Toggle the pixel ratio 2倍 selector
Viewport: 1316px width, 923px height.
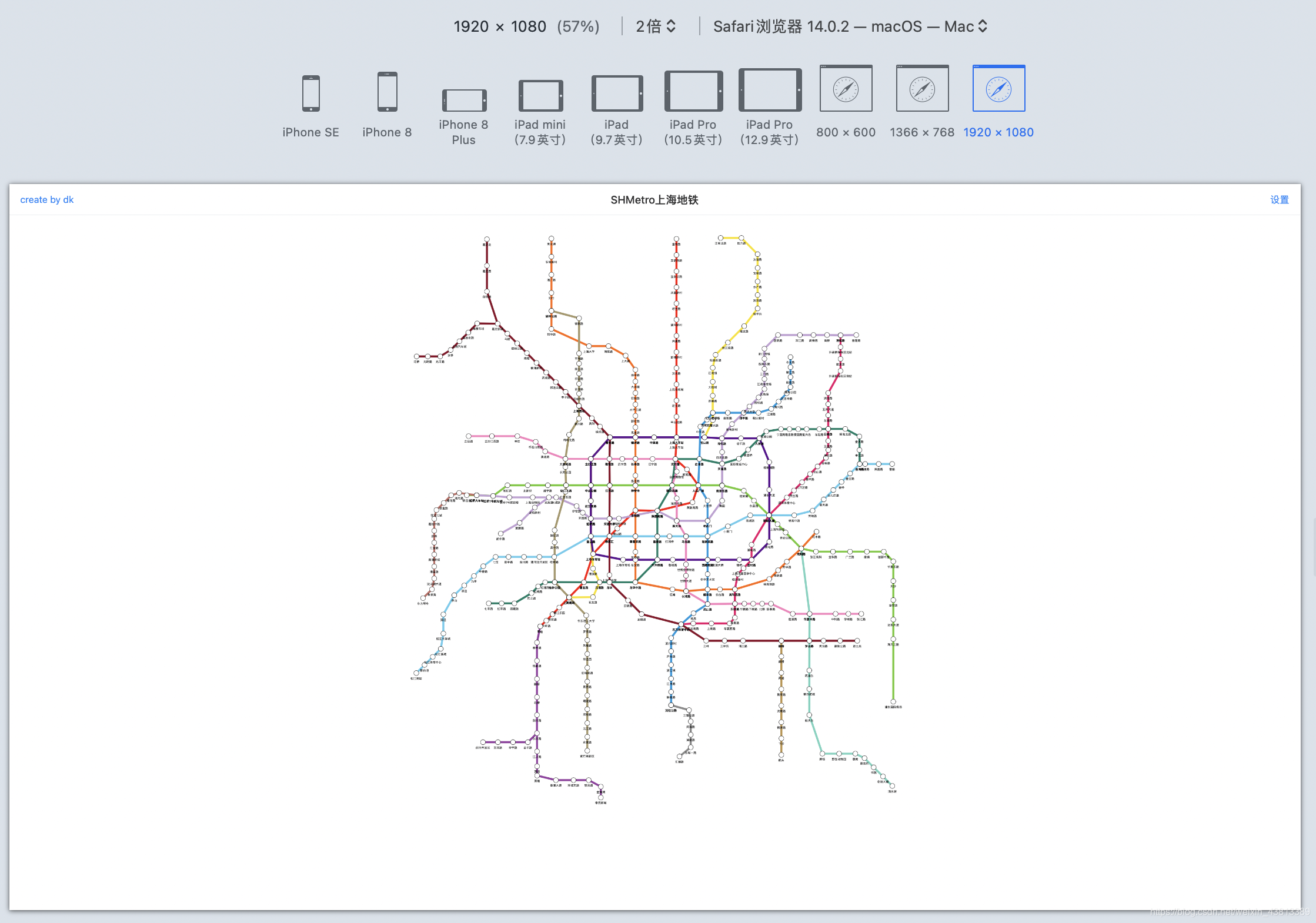(655, 27)
